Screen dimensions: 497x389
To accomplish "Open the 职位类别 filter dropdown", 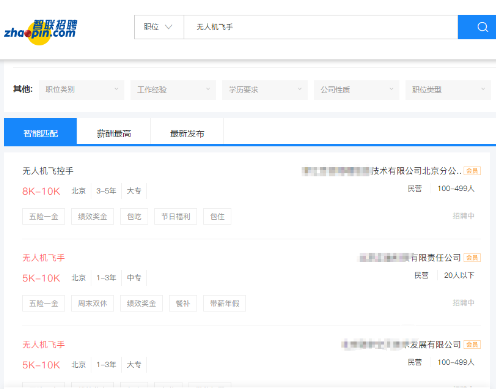I will click(82, 90).
